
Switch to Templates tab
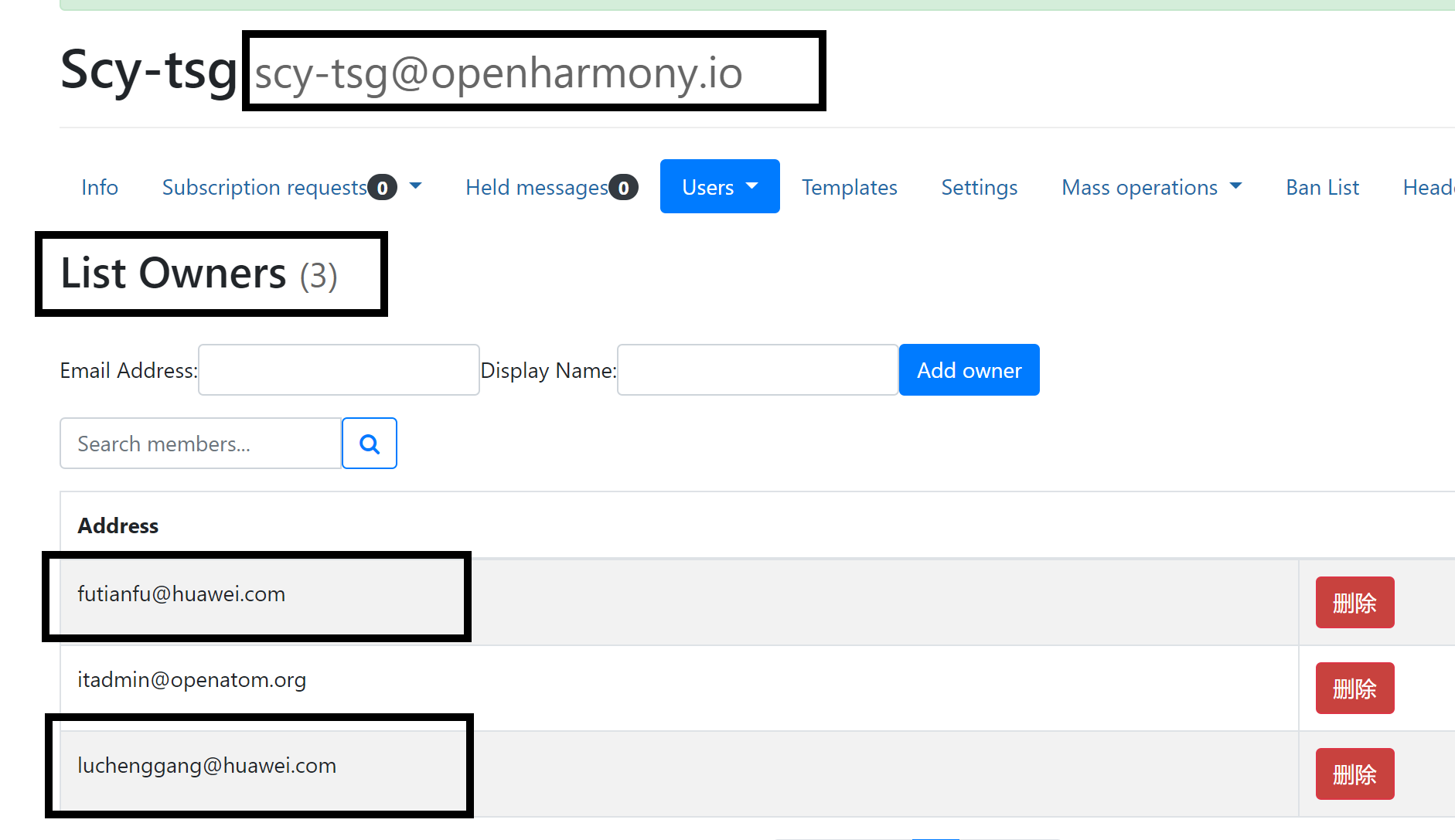[x=850, y=187]
